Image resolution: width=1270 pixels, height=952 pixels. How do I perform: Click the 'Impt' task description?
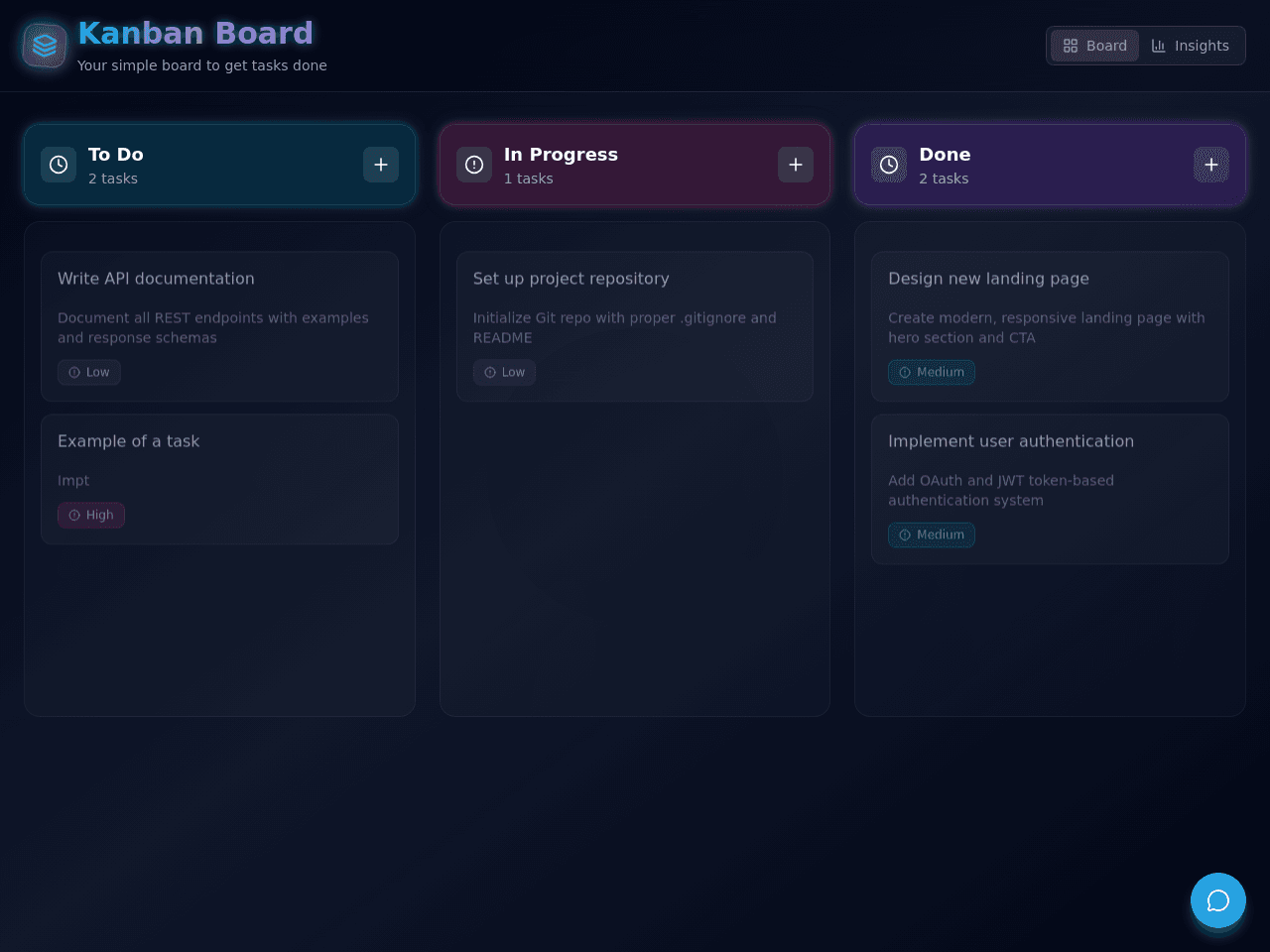[73, 481]
